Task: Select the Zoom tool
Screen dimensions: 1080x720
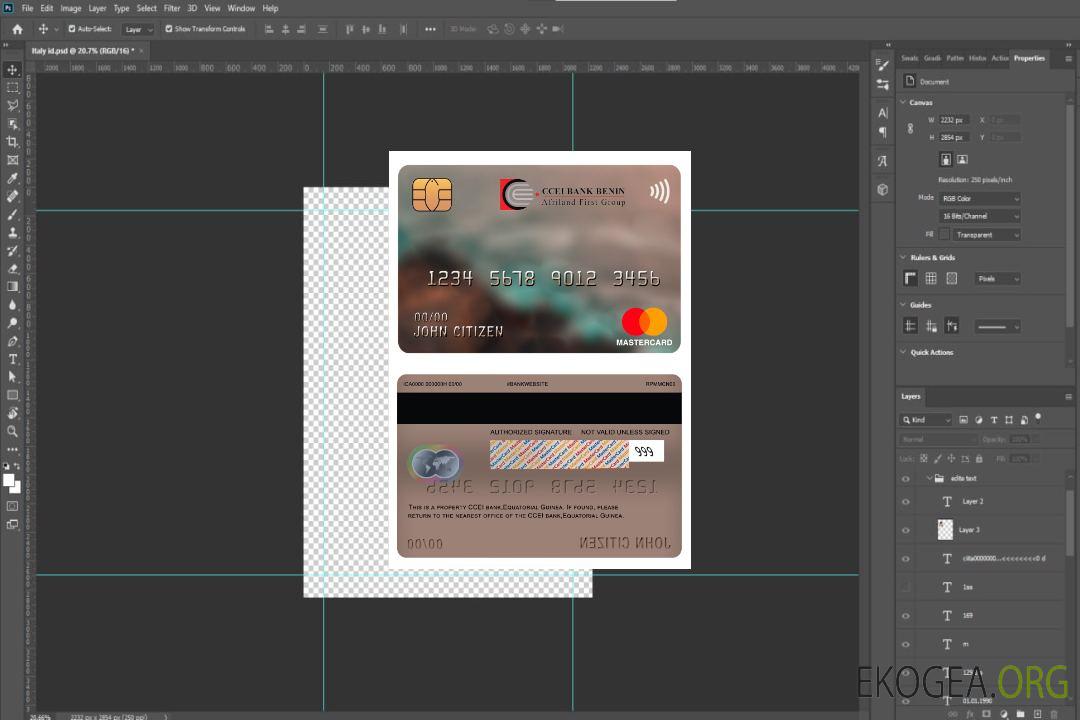Action: [12, 431]
